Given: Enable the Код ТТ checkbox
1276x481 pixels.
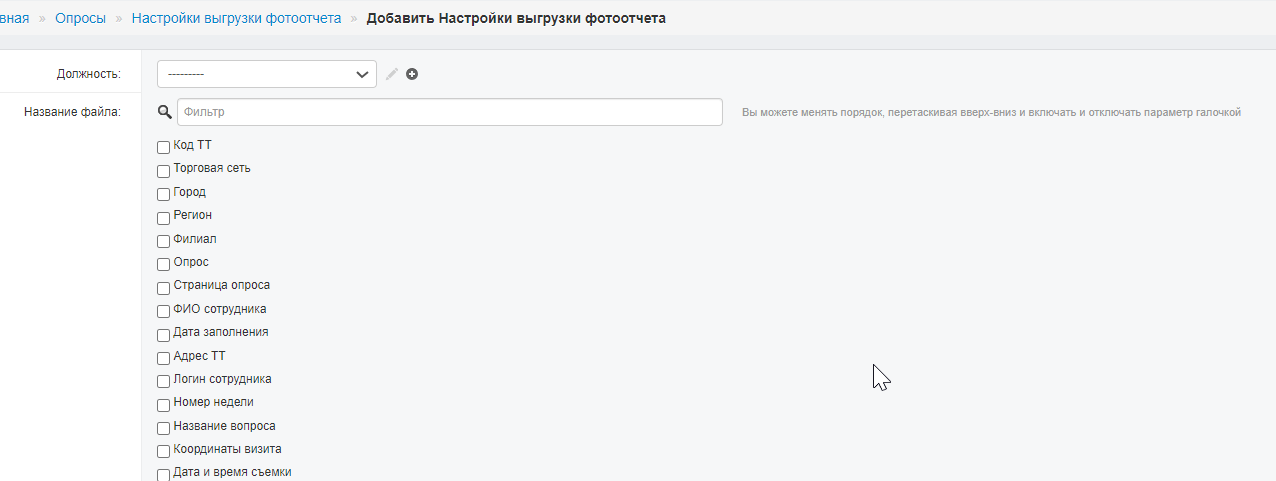Looking at the screenshot, I should [164, 147].
